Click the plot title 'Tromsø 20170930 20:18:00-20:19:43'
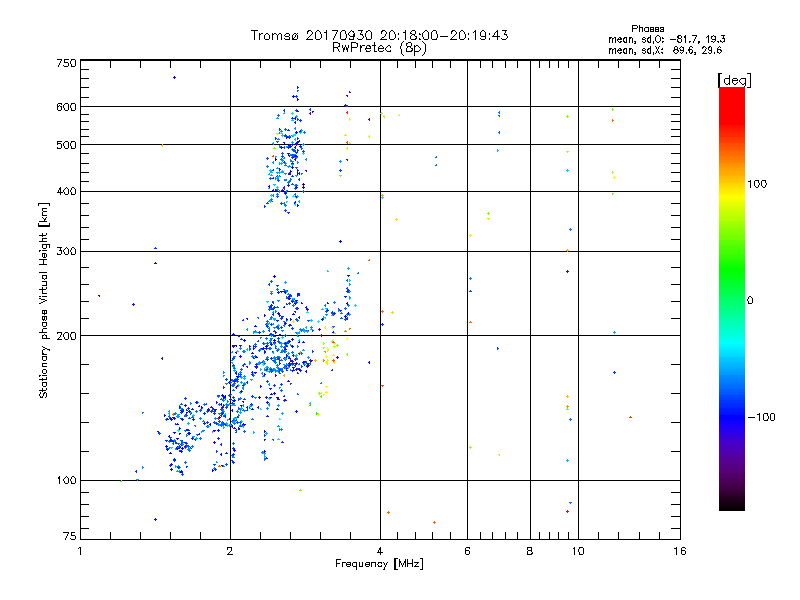Viewport: 800px width, 600px height. pyautogui.click(x=379, y=35)
